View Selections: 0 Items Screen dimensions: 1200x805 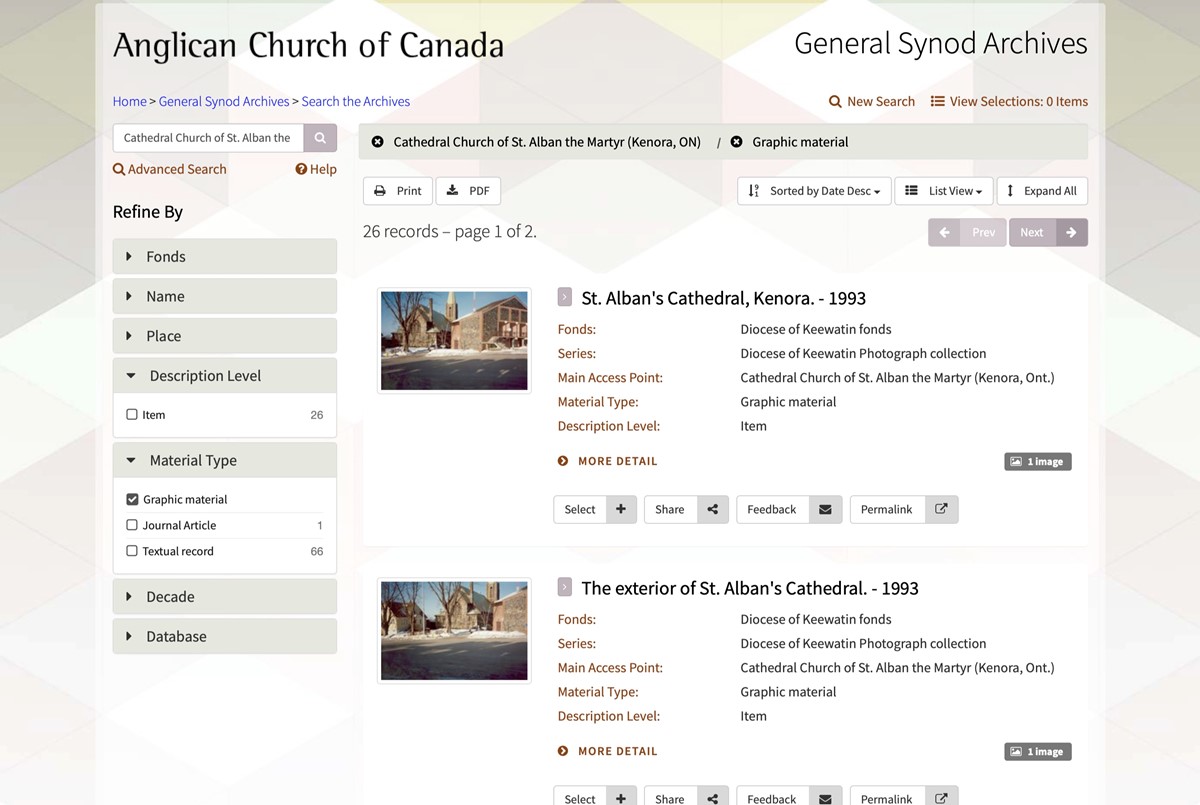click(x=1009, y=101)
